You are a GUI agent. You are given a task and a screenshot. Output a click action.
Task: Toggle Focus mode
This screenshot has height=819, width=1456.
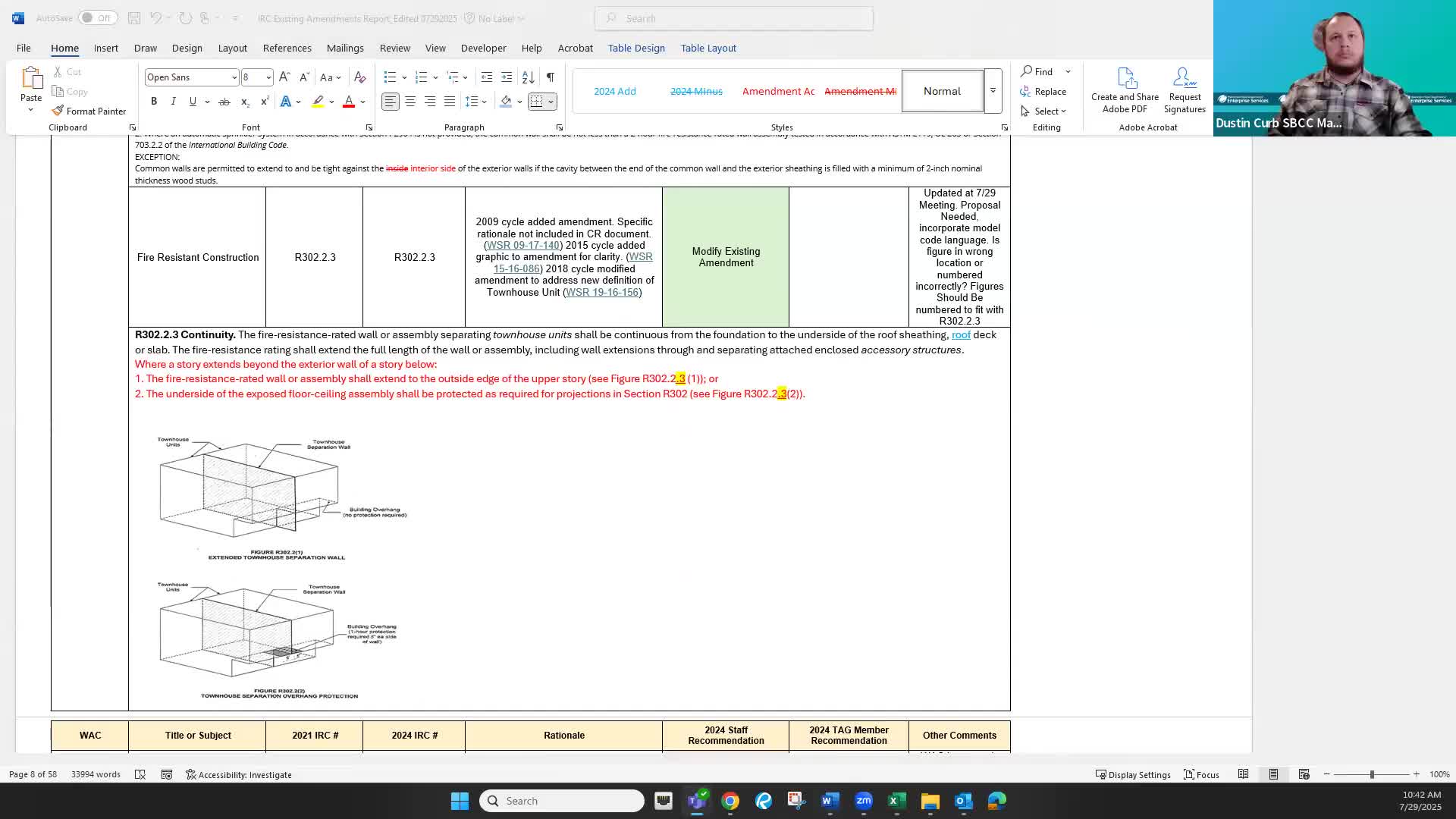tap(1201, 774)
